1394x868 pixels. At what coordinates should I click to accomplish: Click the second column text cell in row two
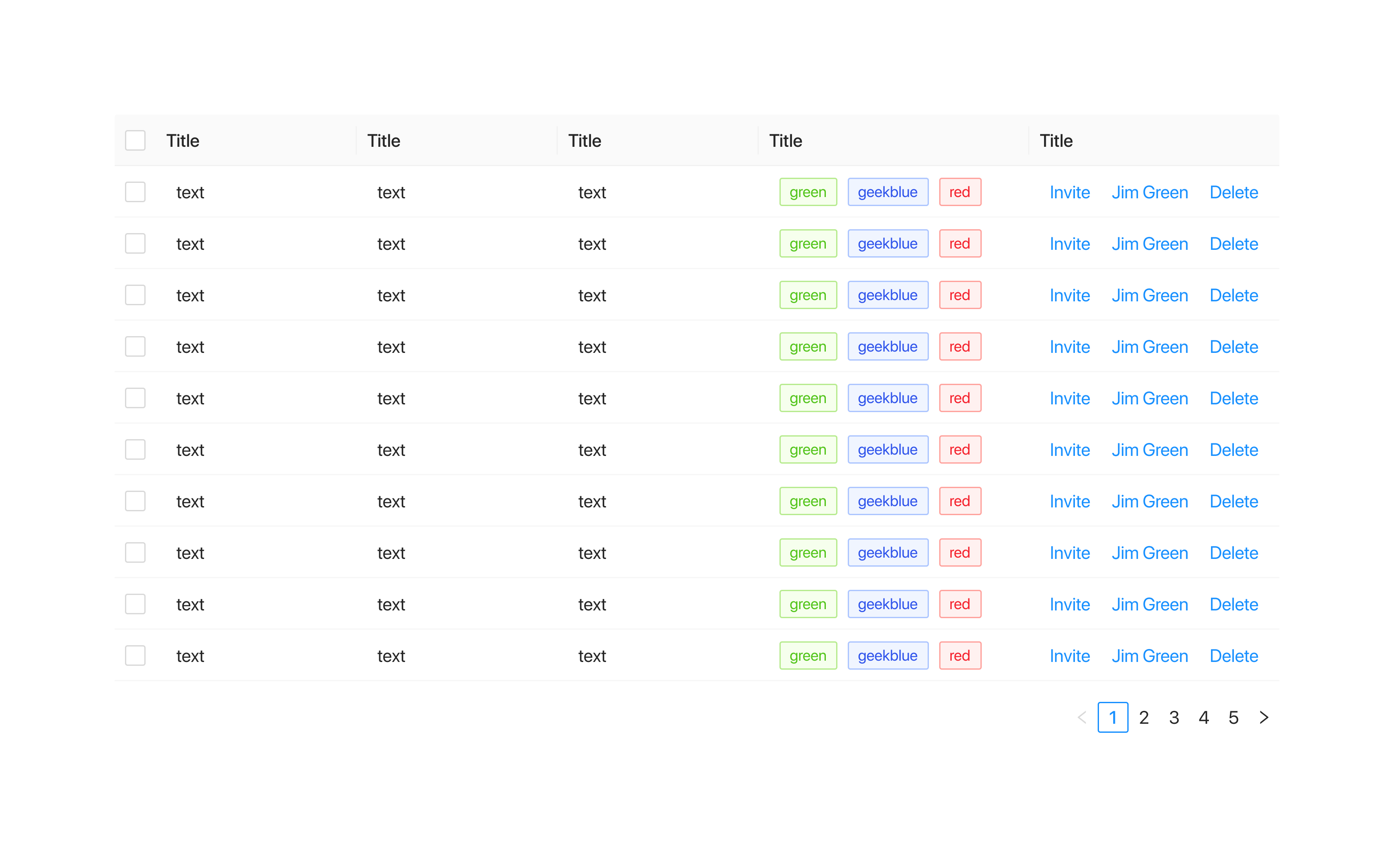[x=391, y=244]
